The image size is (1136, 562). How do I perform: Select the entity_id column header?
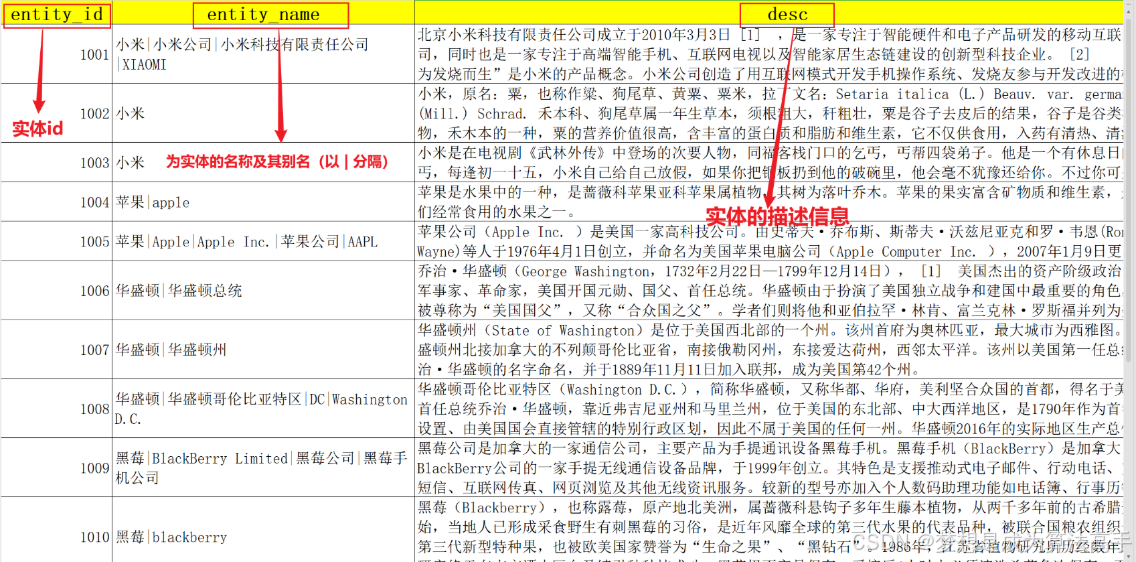coord(57,14)
